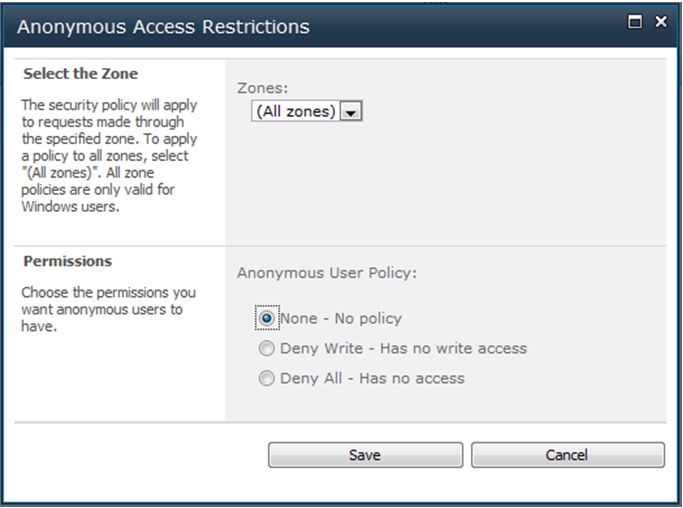Click the (All zones) combo box text
The width and height of the screenshot is (683, 508).
(295, 112)
